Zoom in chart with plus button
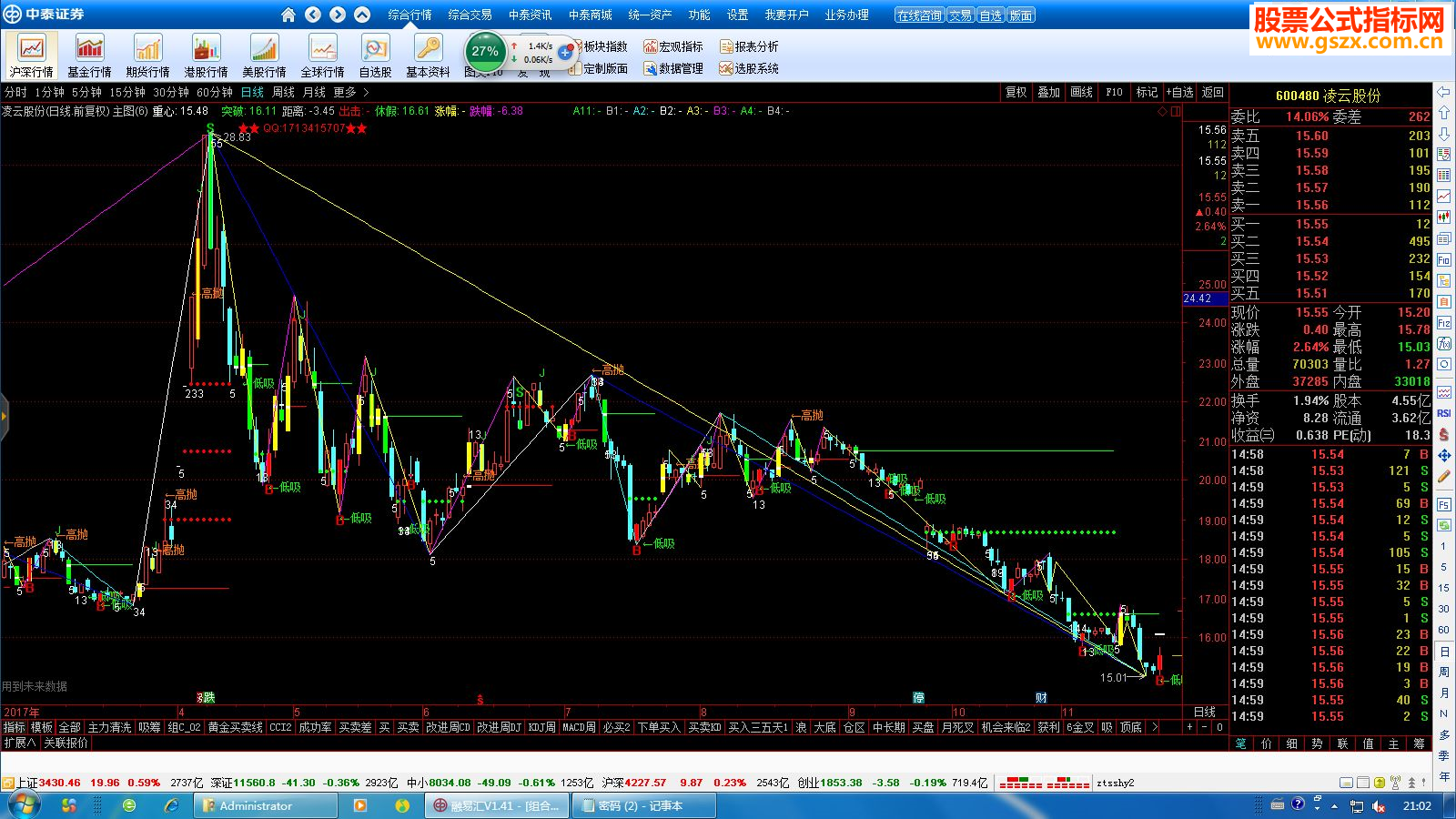Viewport: 1456px width, 819px height. point(1189,727)
